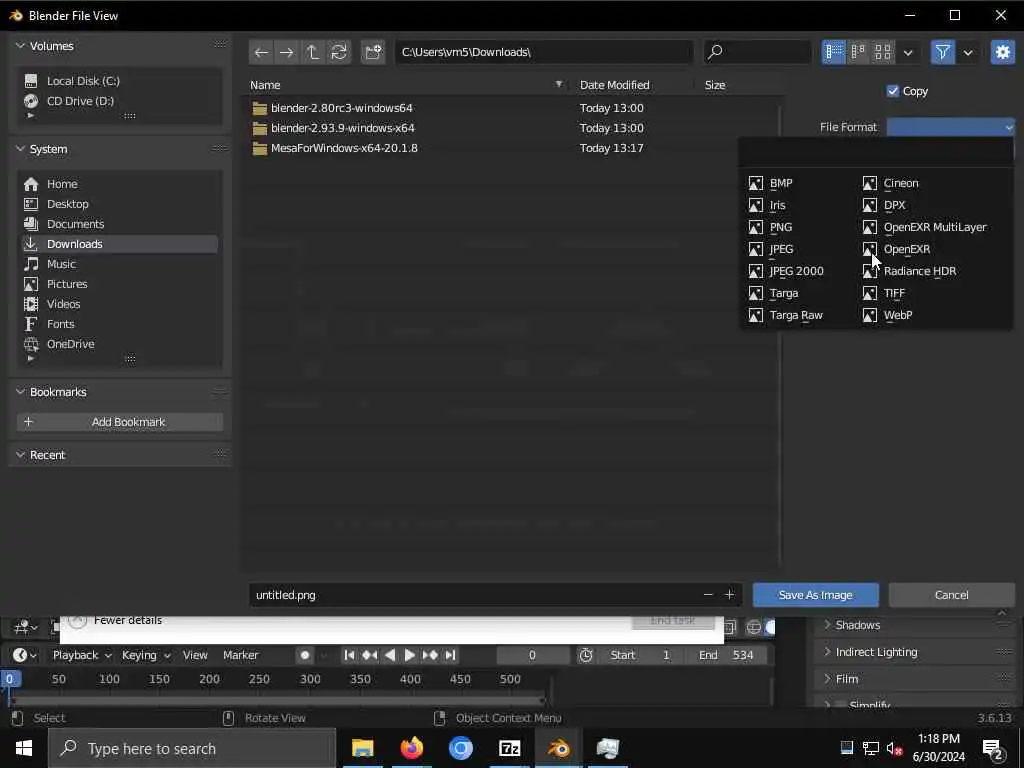Open display settings dropdown arrow

tap(908, 52)
